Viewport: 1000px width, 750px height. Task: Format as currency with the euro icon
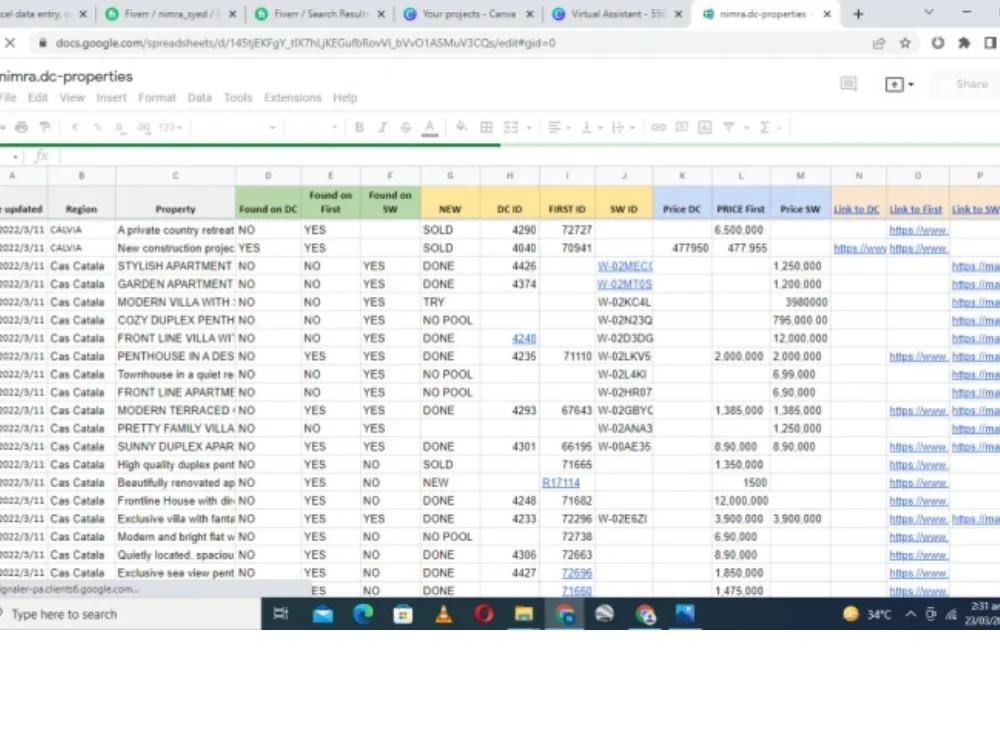pyautogui.click(x=75, y=127)
